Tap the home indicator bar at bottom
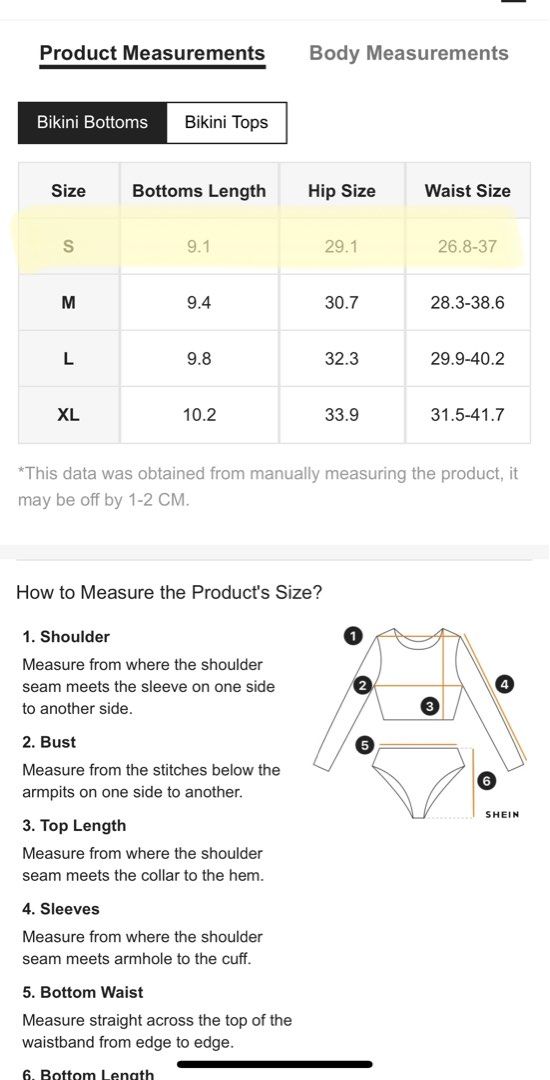 [275, 1064]
